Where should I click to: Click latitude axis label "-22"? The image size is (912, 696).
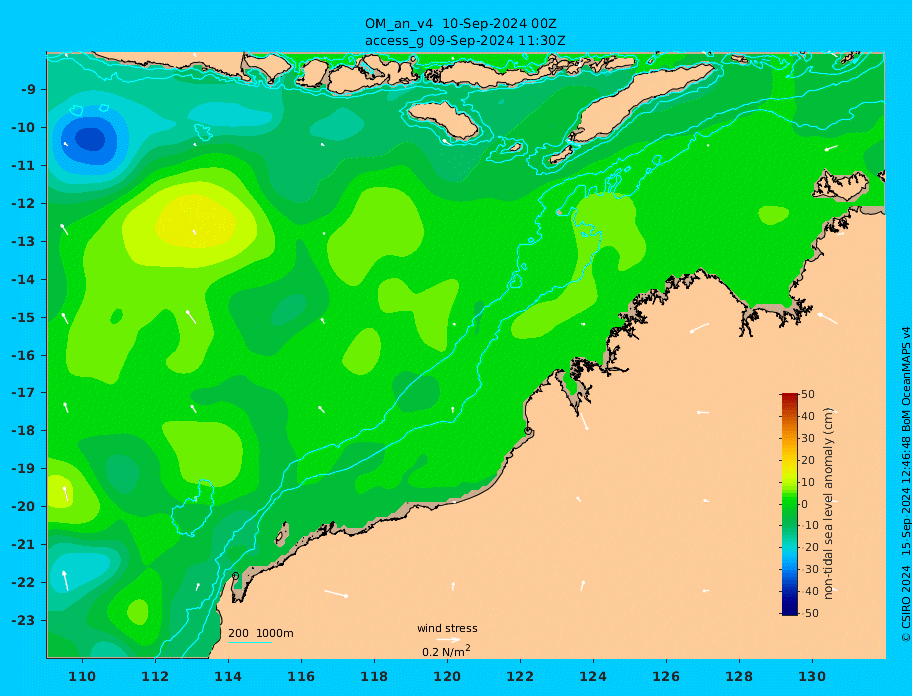(x=23, y=583)
